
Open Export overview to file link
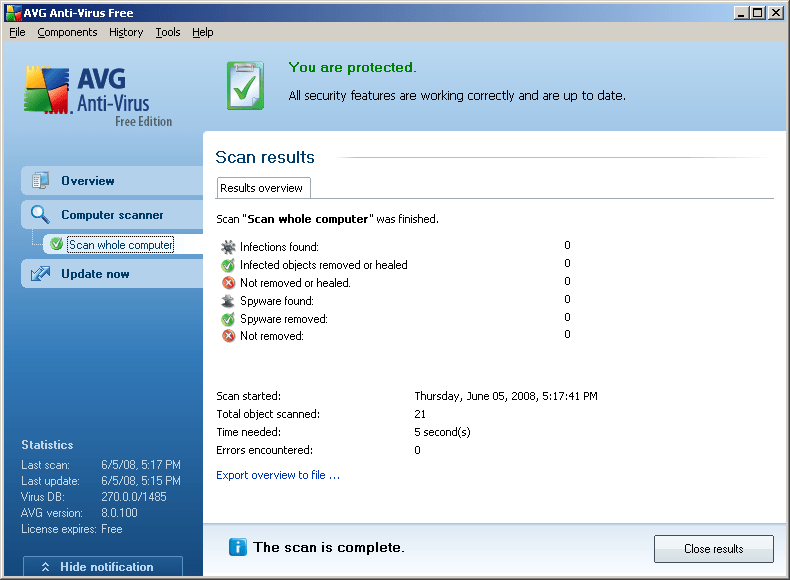278,475
